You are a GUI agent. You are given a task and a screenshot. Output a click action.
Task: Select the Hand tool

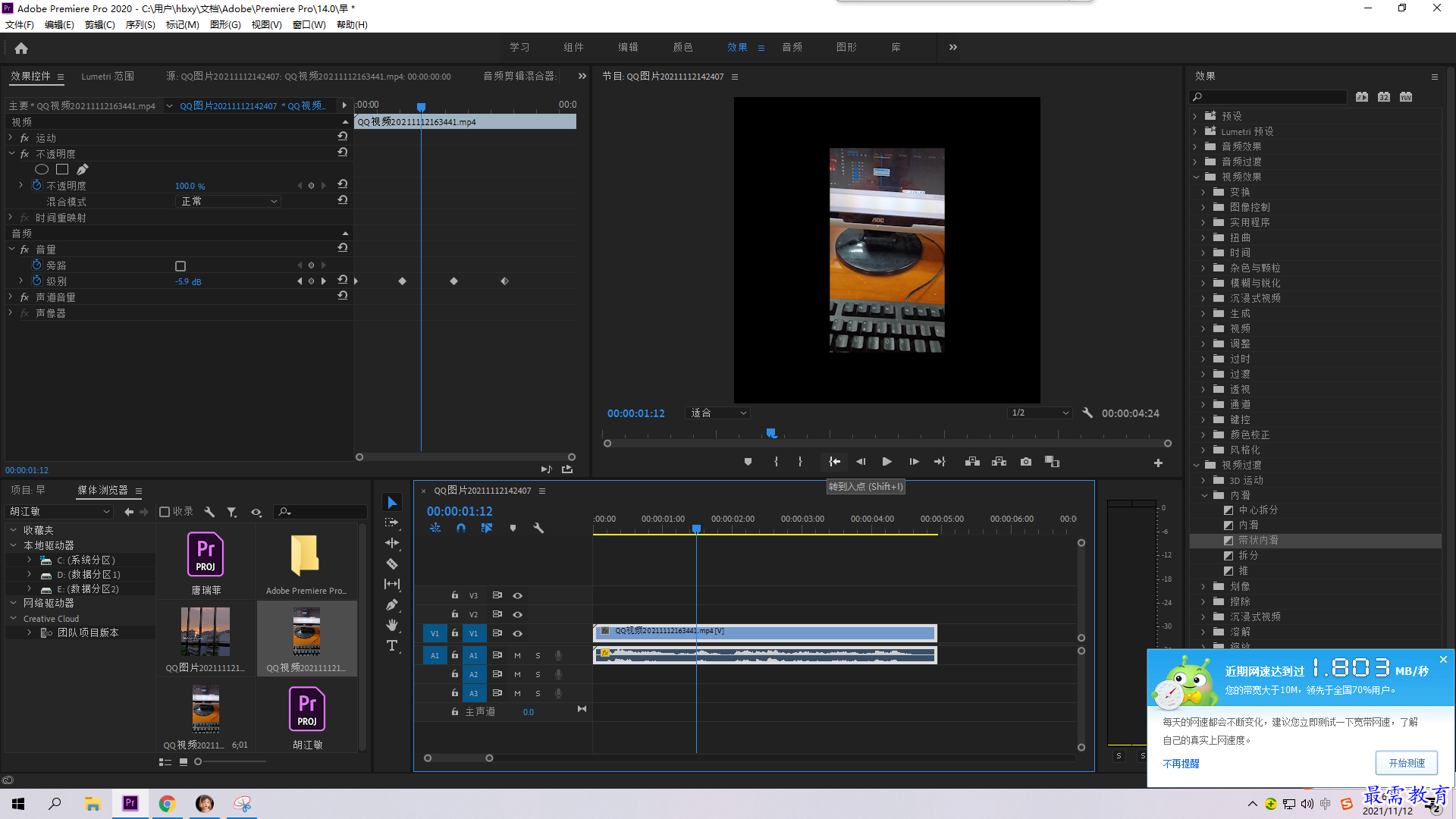click(x=392, y=625)
